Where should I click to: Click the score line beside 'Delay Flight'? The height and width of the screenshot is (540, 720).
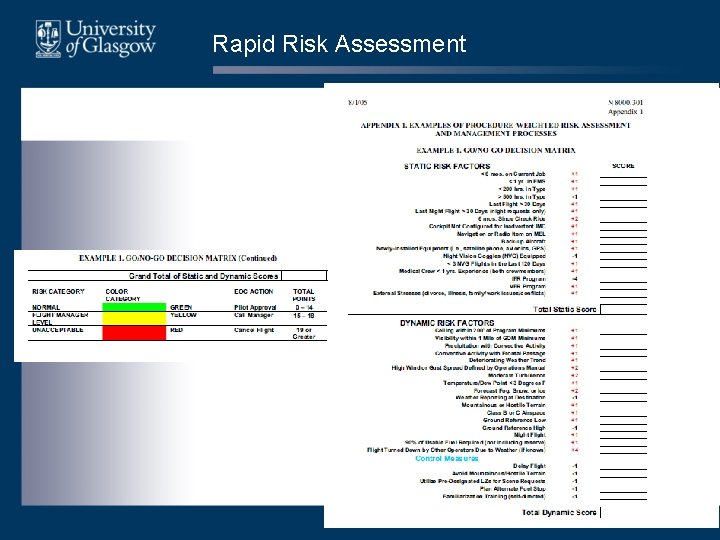pos(623,469)
